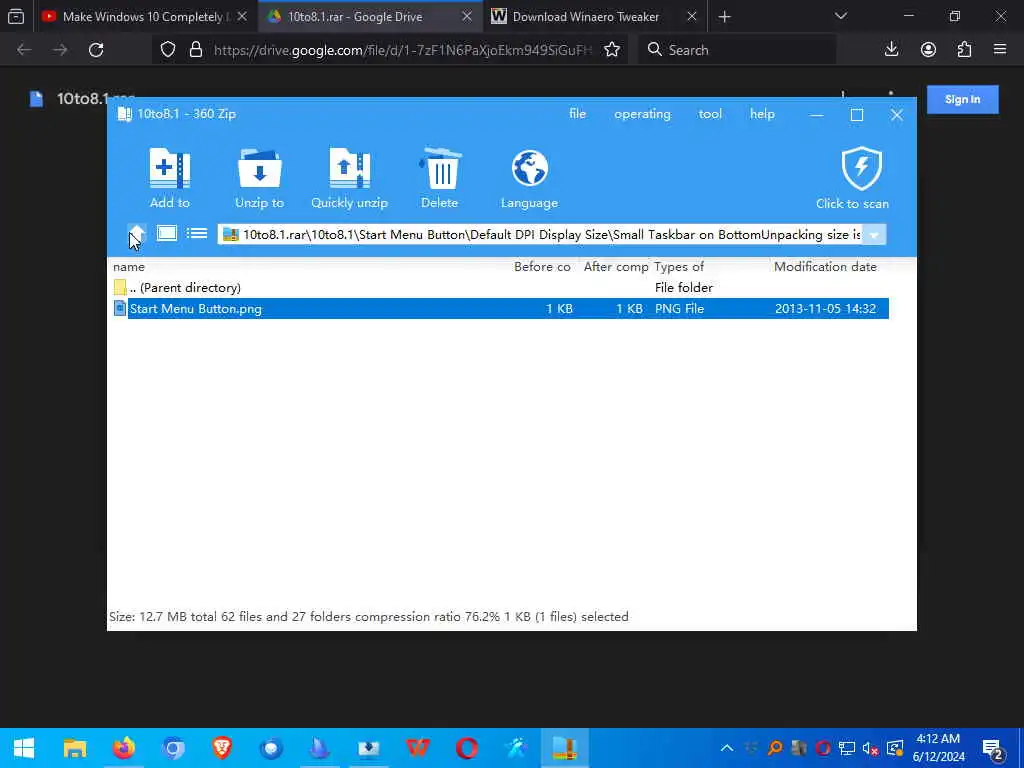The height and width of the screenshot is (768, 1024).
Task: Select Start Menu Button.png file
Action: pos(500,308)
